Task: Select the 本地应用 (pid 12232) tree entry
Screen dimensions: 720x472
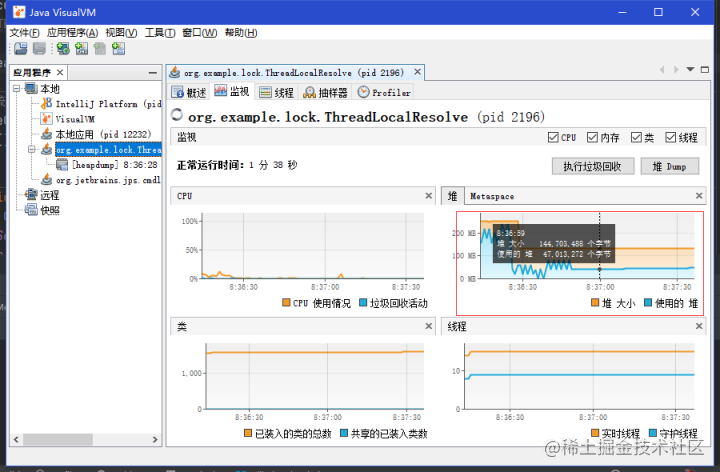Action: pyautogui.click(x=103, y=134)
